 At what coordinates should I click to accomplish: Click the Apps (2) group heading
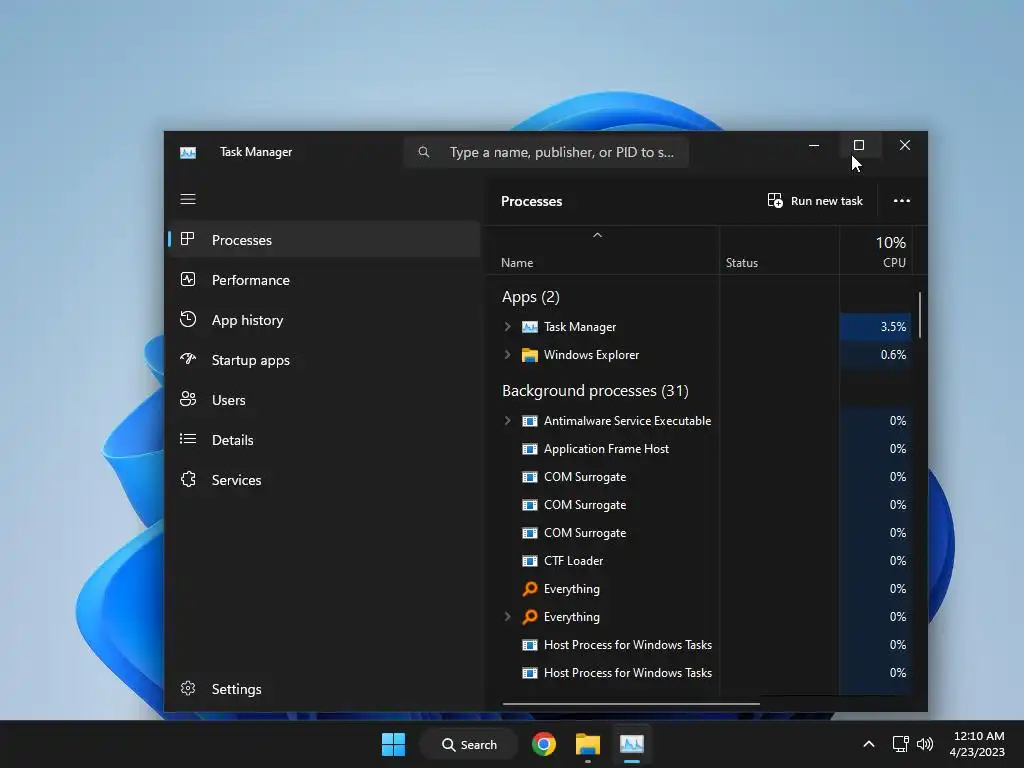tap(530, 297)
